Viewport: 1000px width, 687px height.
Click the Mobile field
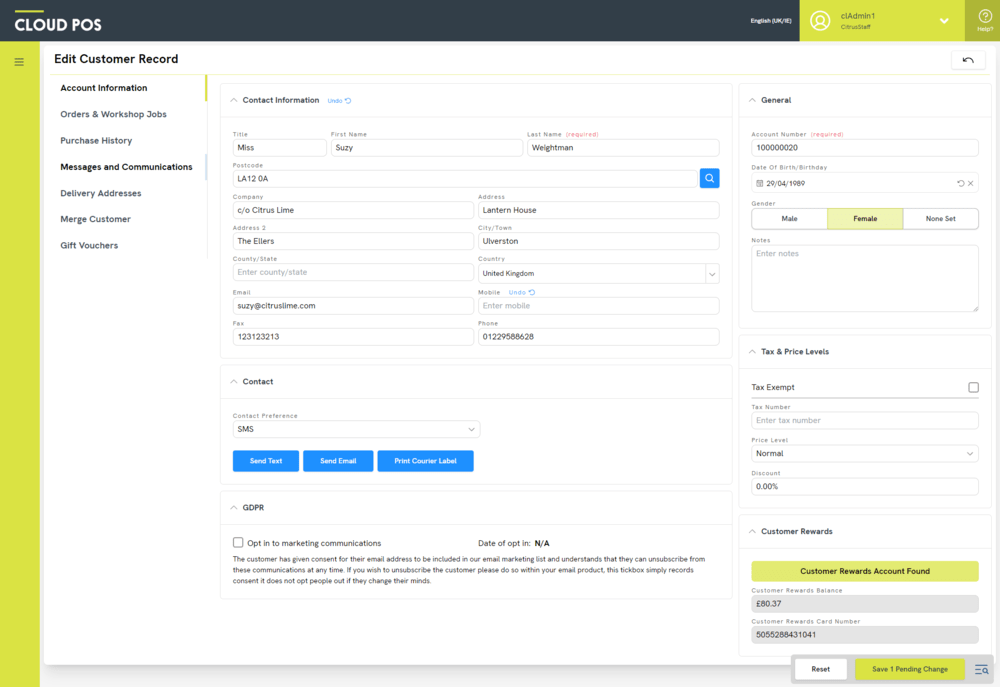tap(599, 306)
